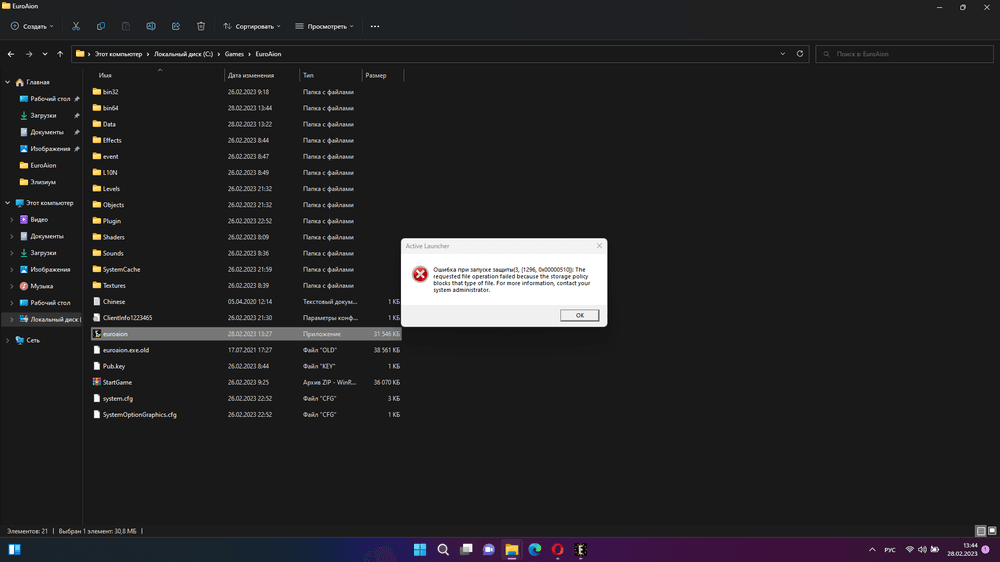
Task: Collapse the Этот компьютер tree section
Action: pos(8,203)
